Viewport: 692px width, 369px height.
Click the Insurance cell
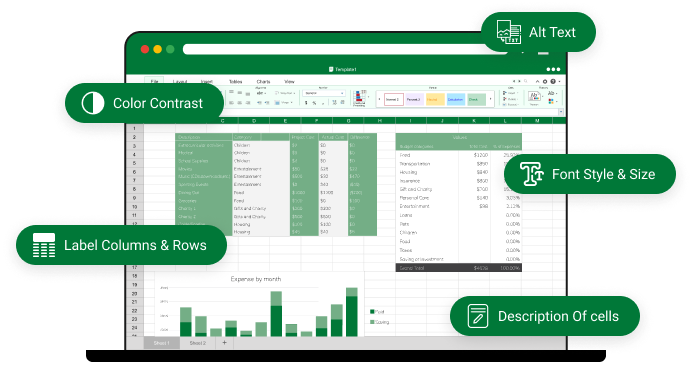click(410, 181)
